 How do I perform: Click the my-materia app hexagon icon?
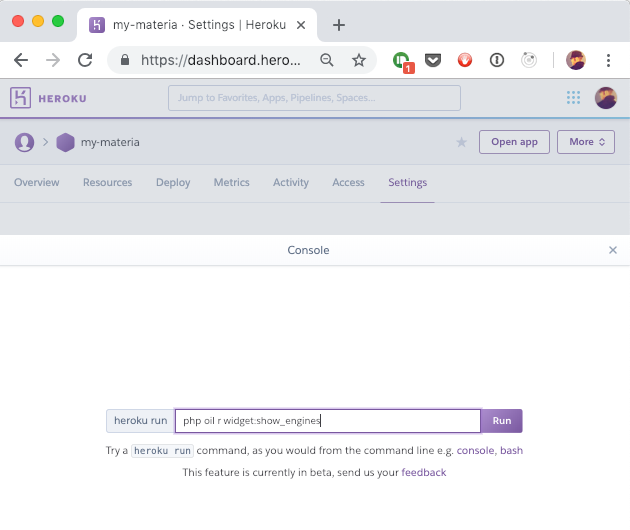tap(65, 142)
